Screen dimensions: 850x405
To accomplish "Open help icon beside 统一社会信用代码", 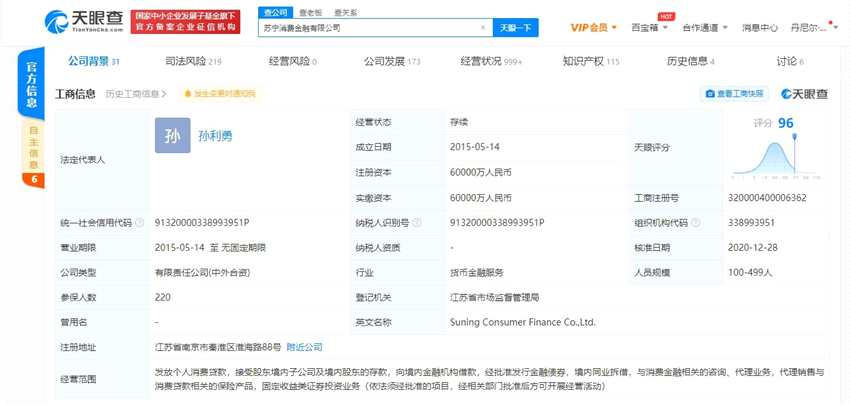I will tap(139, 223).
